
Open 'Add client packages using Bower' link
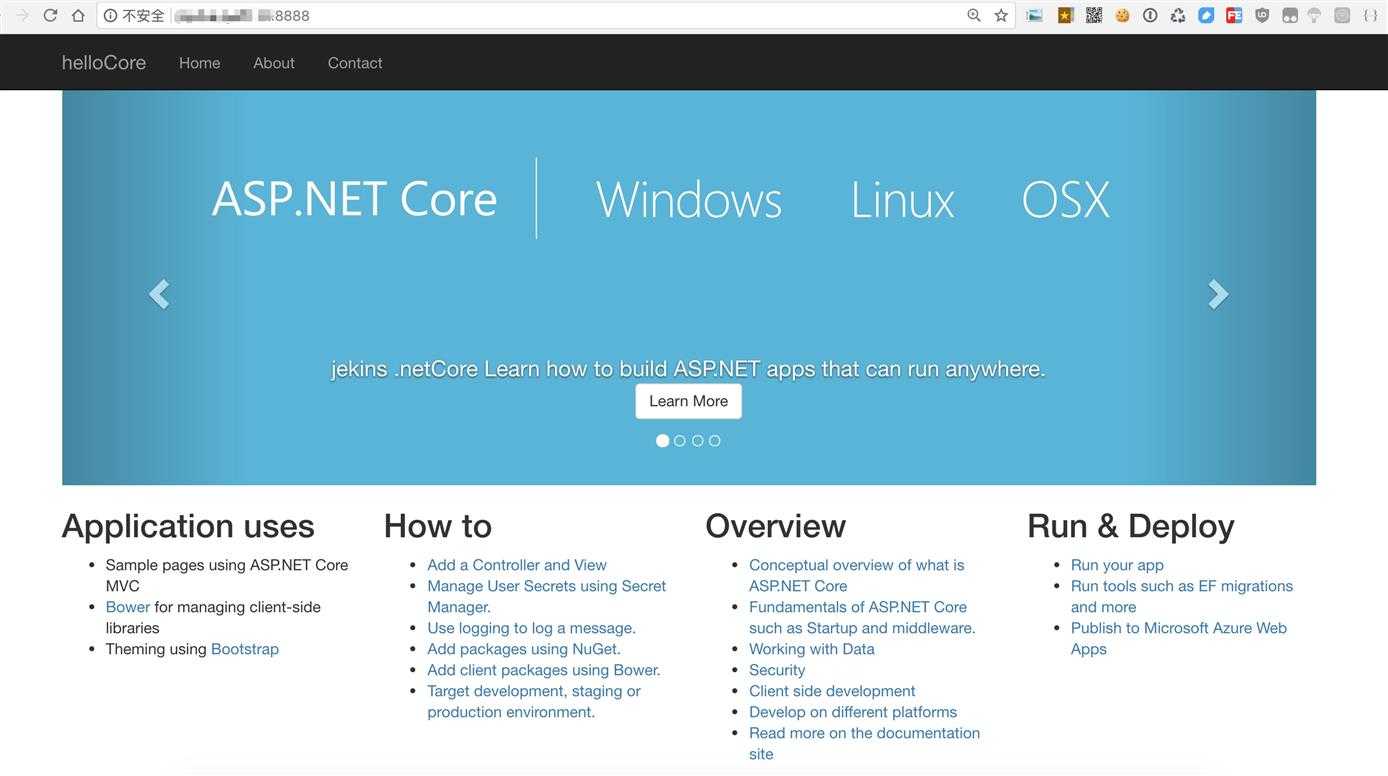pyautogui.click(x=544, y=670)
